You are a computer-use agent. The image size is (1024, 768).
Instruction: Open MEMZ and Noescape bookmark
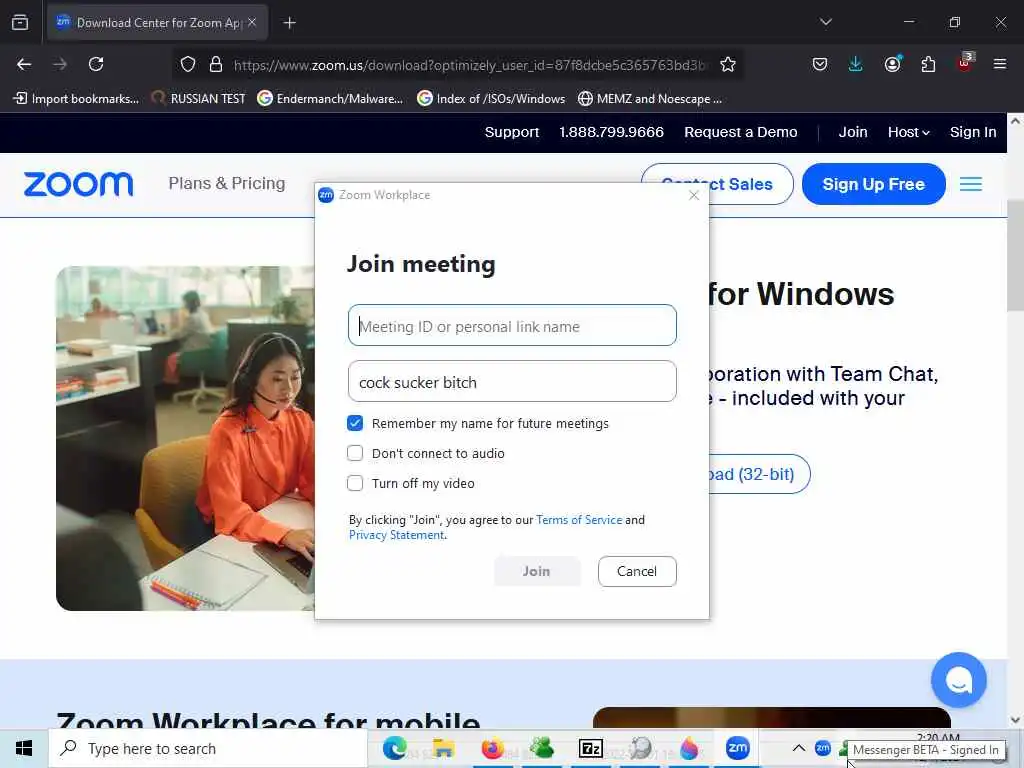click(650, 99)
